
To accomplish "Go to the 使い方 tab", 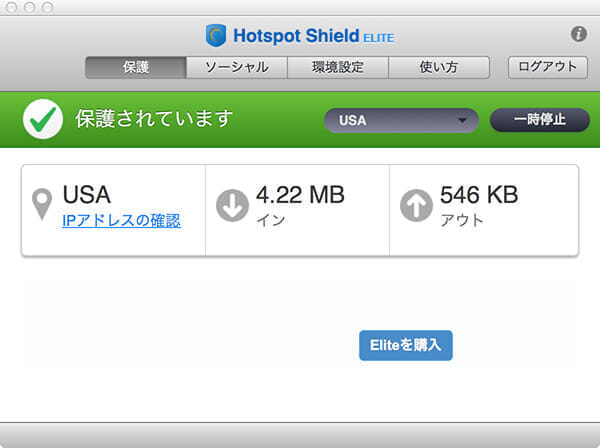I will pos(439,67).
